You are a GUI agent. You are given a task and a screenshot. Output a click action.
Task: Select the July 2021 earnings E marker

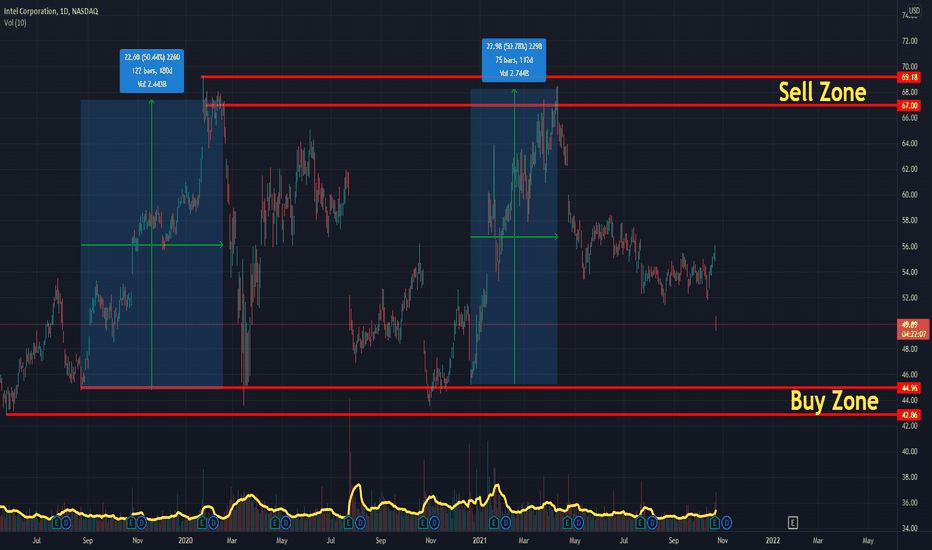(641, 523)
